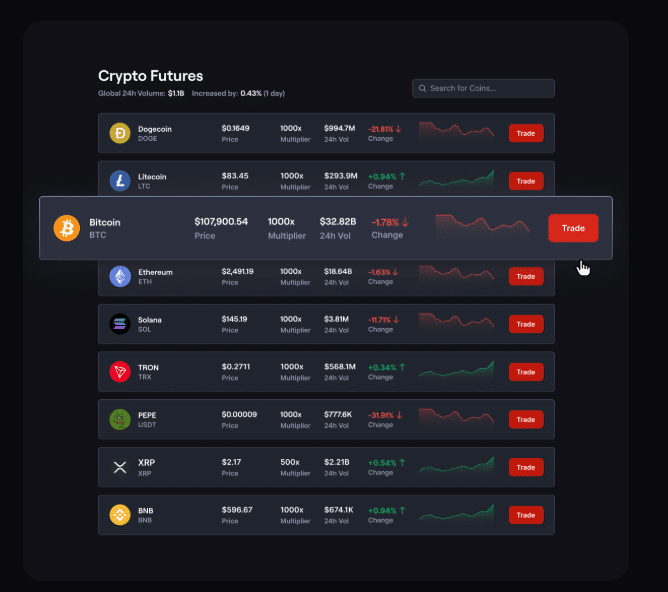Click the orange Bitcoin coin icon
The width and height of the screenshot is (668, 592).
(x=67, y=228)
